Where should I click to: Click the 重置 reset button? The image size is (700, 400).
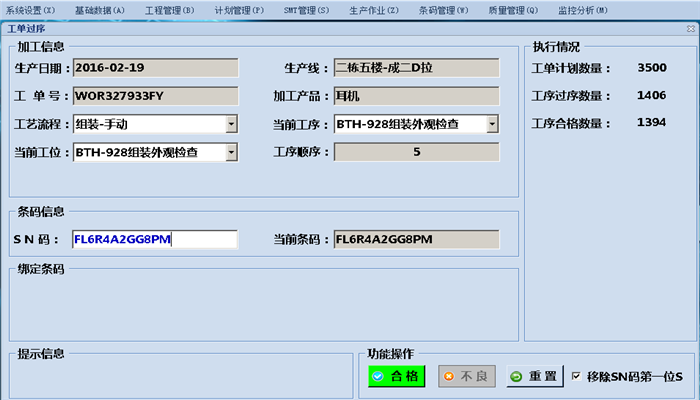pyautogui.click(x=535, y=376)
